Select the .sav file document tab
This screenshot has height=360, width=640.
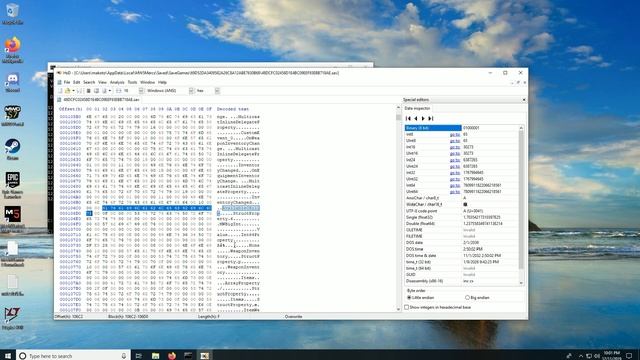tap(98, 100)
